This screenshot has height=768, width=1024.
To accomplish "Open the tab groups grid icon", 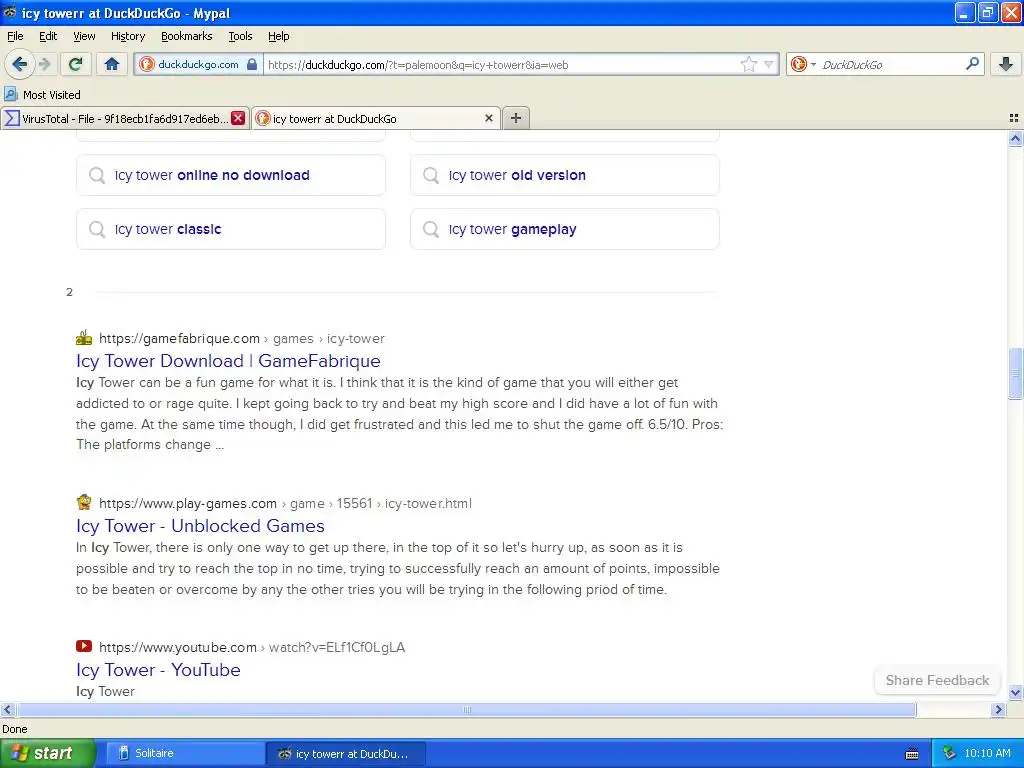I will [1014, 118].
